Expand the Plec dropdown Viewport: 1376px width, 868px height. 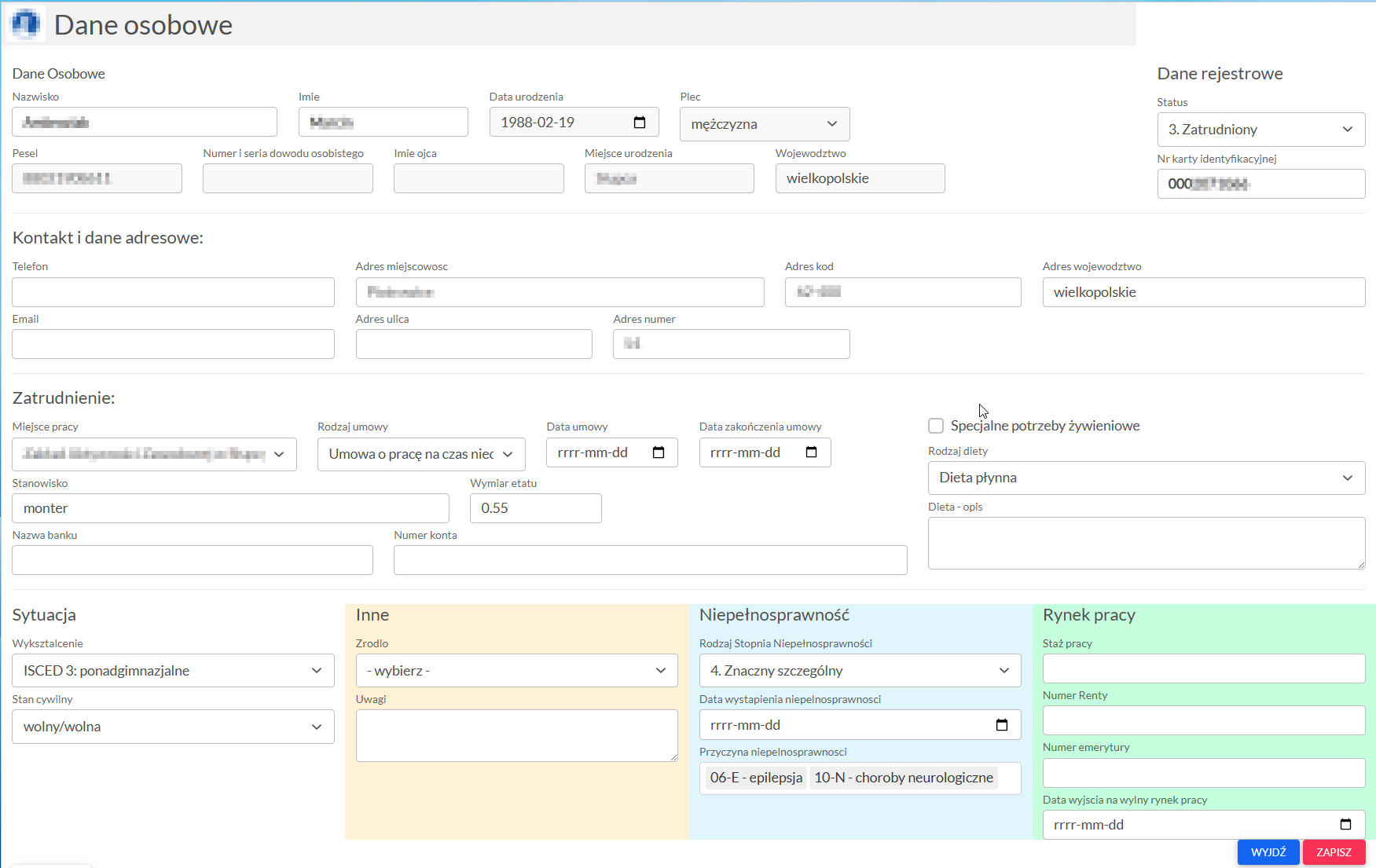(x=764, y=124)
